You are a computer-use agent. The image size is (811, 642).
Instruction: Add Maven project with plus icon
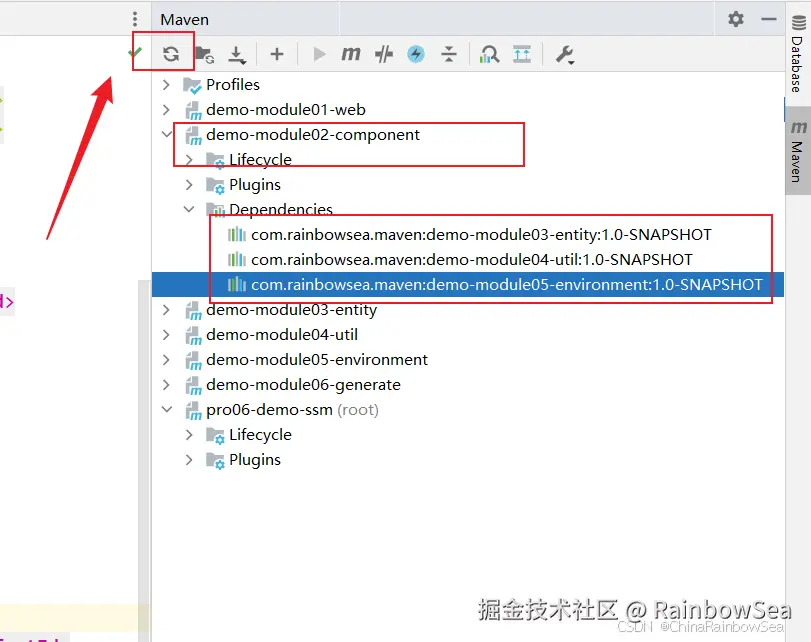[277, 54]
